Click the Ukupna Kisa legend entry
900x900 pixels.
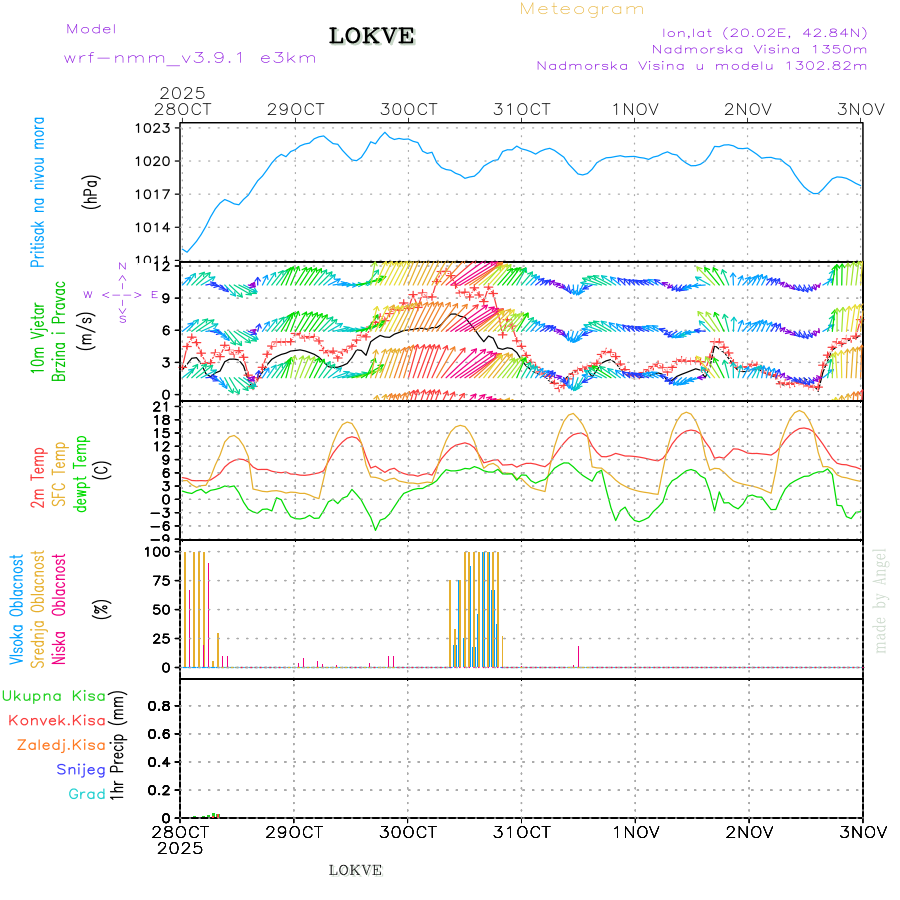54,696
